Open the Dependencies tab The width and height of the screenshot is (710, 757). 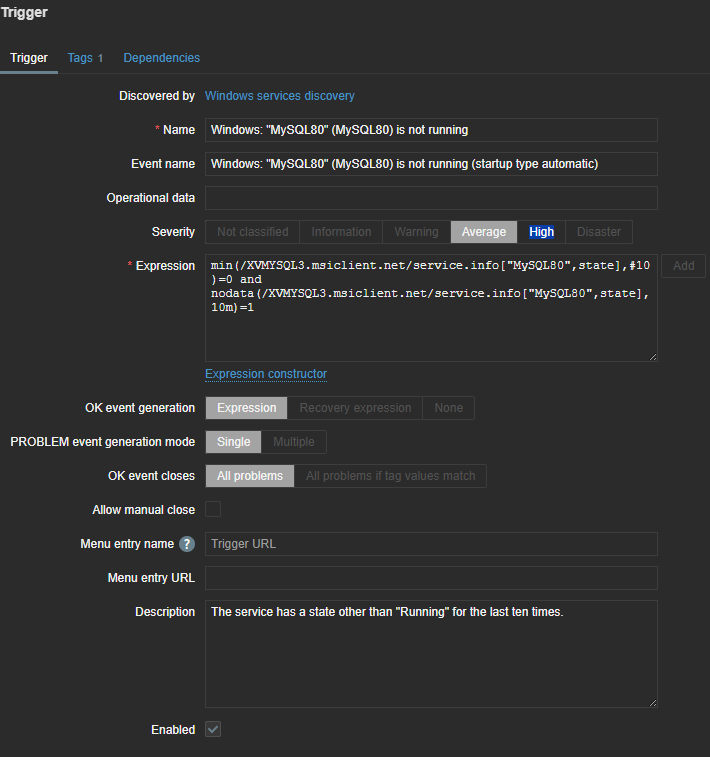(x=161, y=58)
